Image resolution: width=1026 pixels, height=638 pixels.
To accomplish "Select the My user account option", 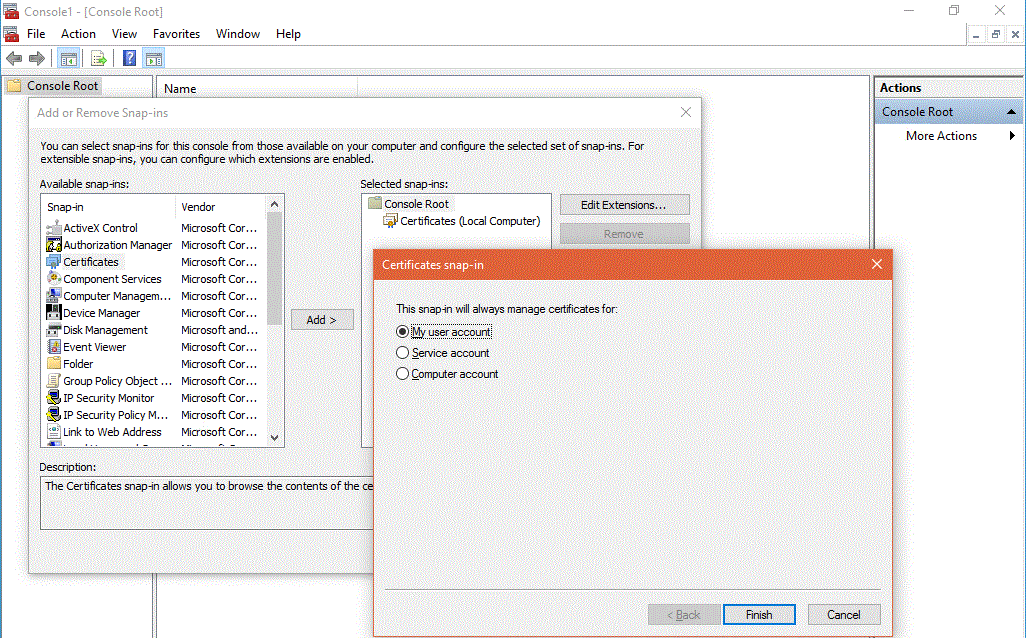I will (403, 332).
